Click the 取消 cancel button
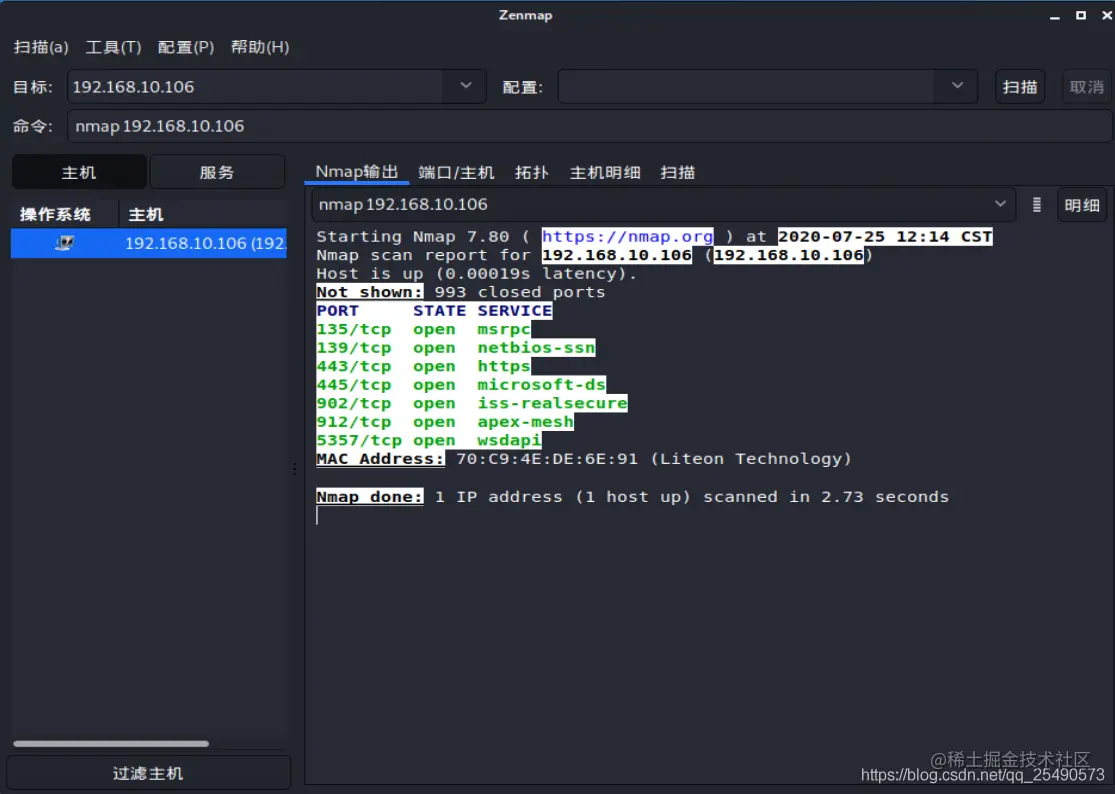The image size is (1115, 794). [1086, 87]
